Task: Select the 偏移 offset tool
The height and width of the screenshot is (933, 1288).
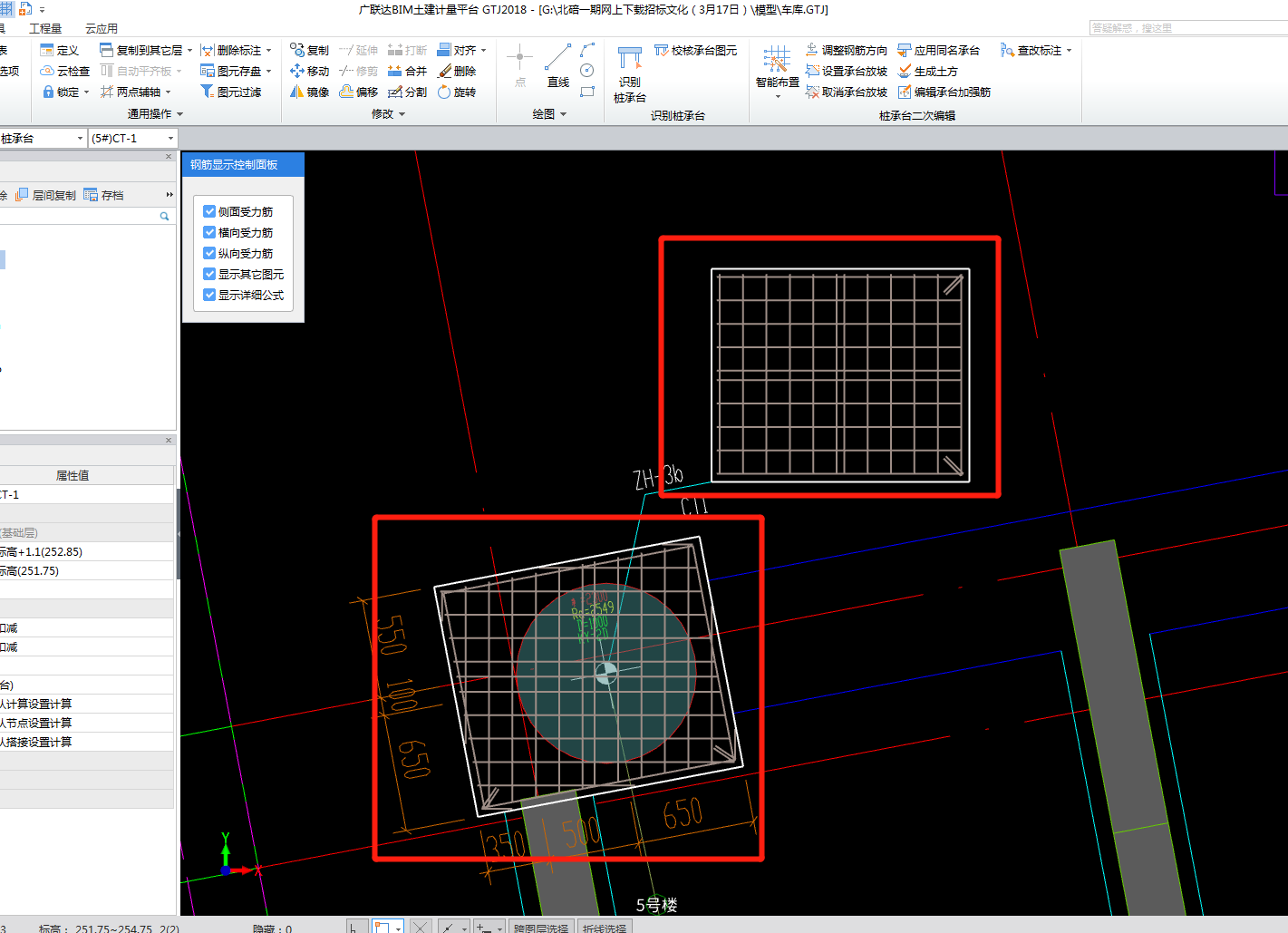Action: [358, 92]
